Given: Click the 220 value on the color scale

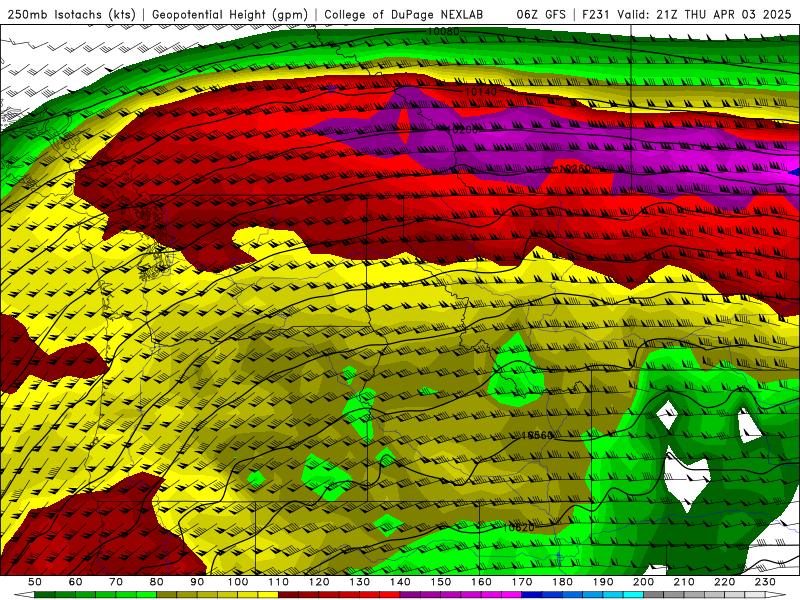Looking at the screenshot, I should [725, 582].
